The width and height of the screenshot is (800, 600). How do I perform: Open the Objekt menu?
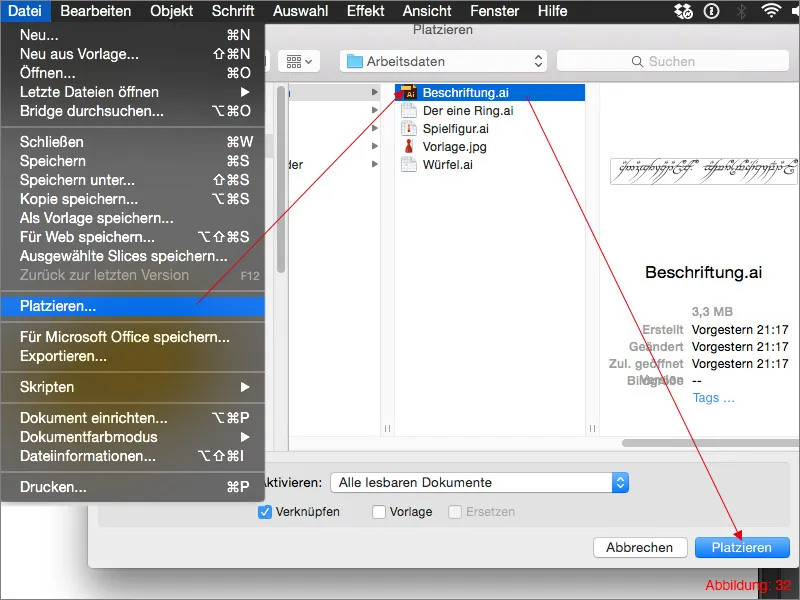coord(171,11)
